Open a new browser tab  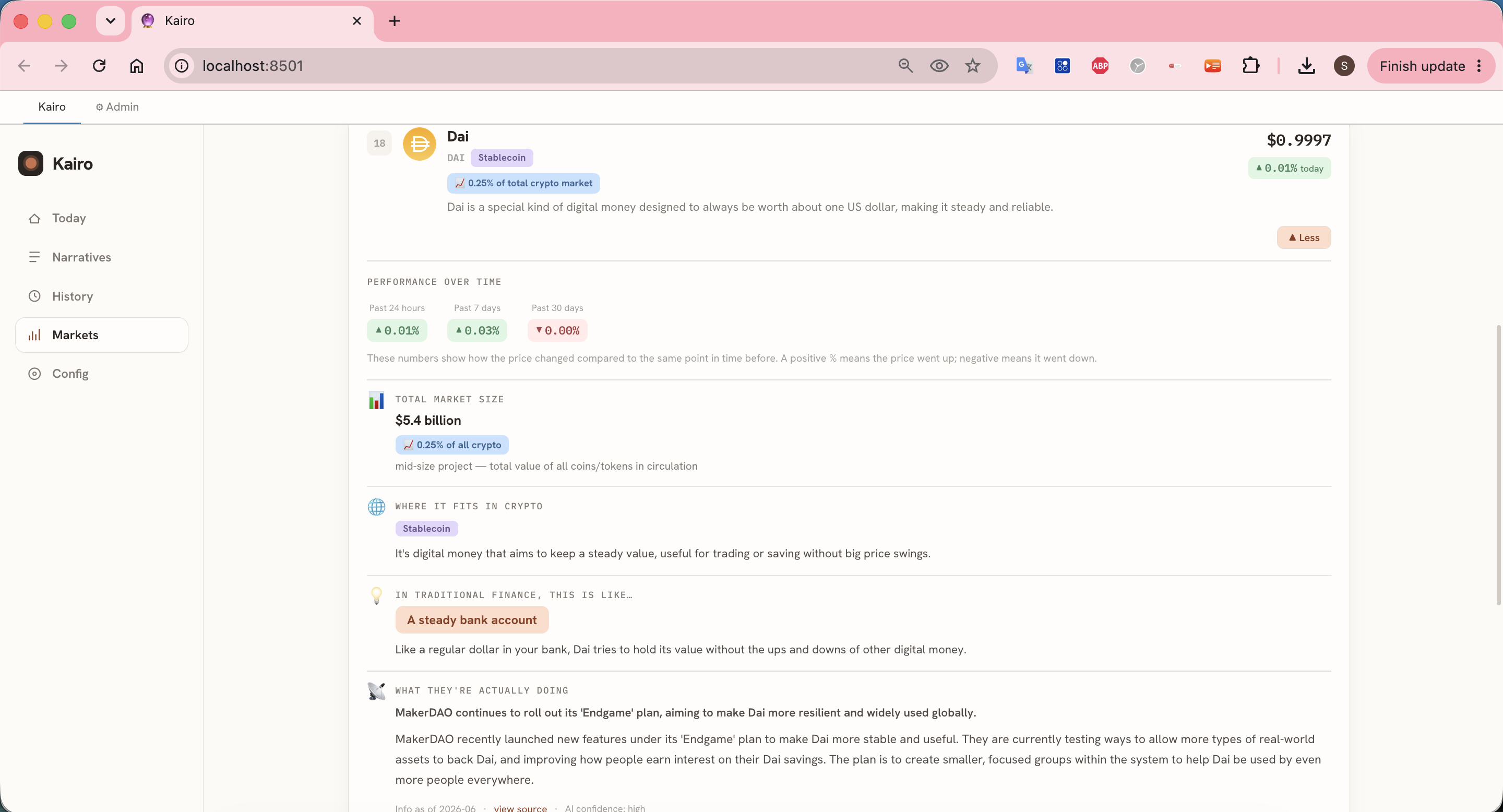point(395,21)
